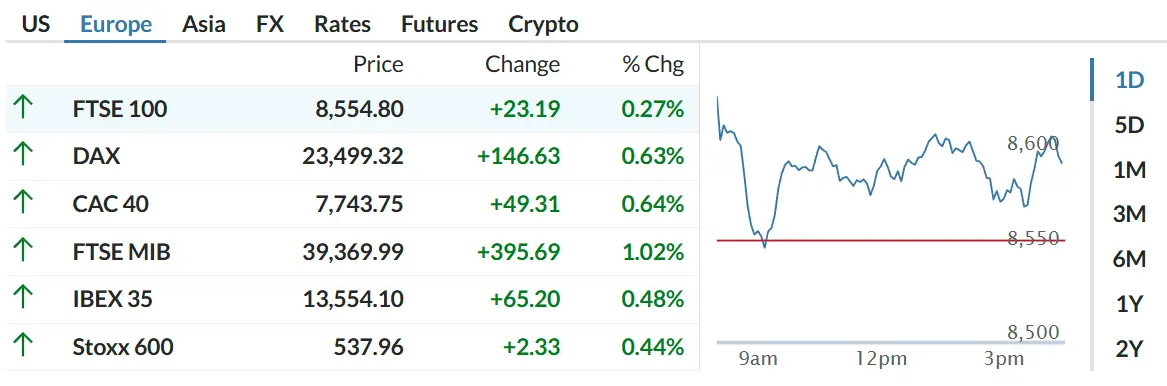Open the Stoxx 600 index link

point(123,347)
